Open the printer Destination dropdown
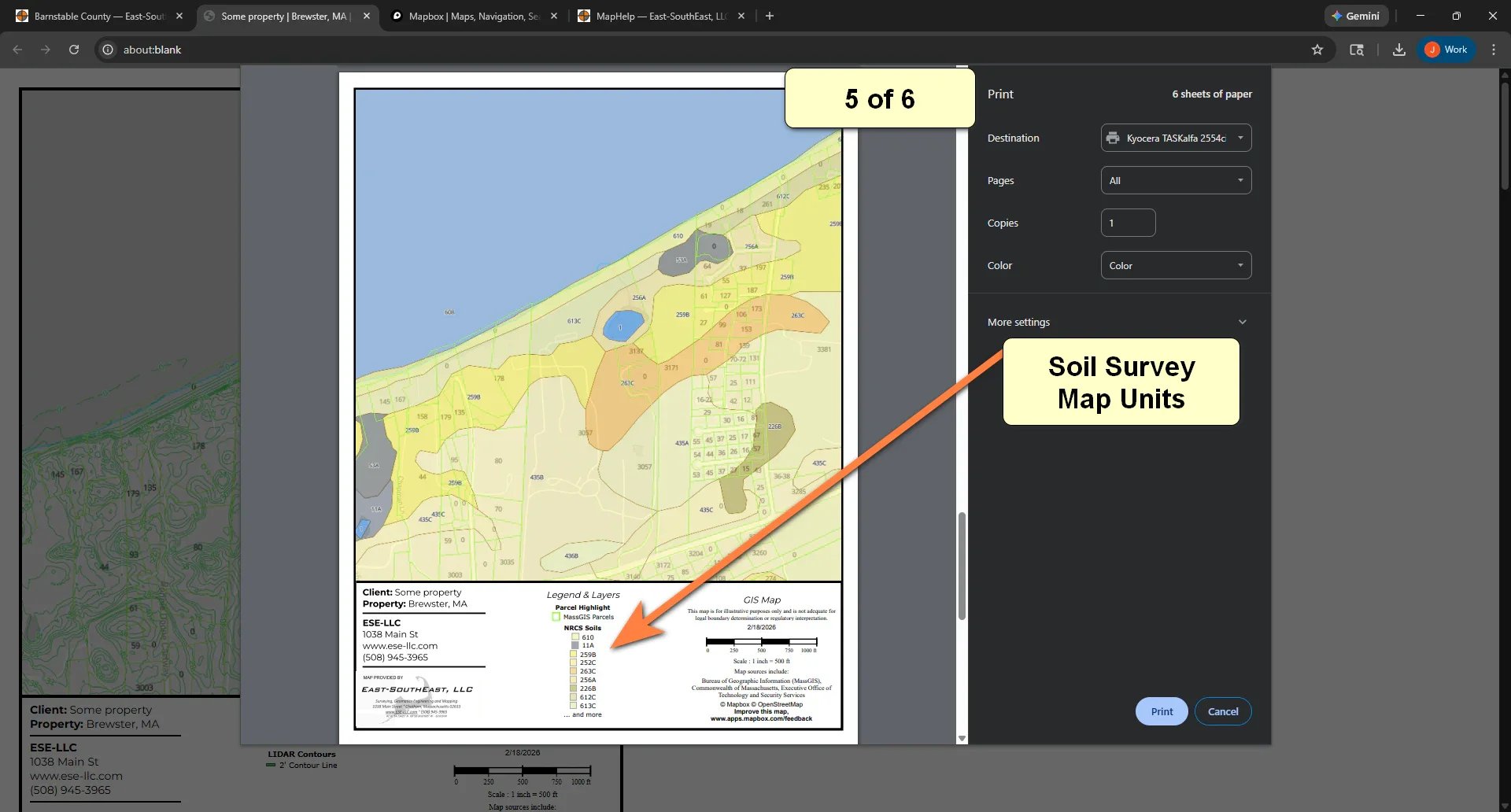 tap(1175, 137)
